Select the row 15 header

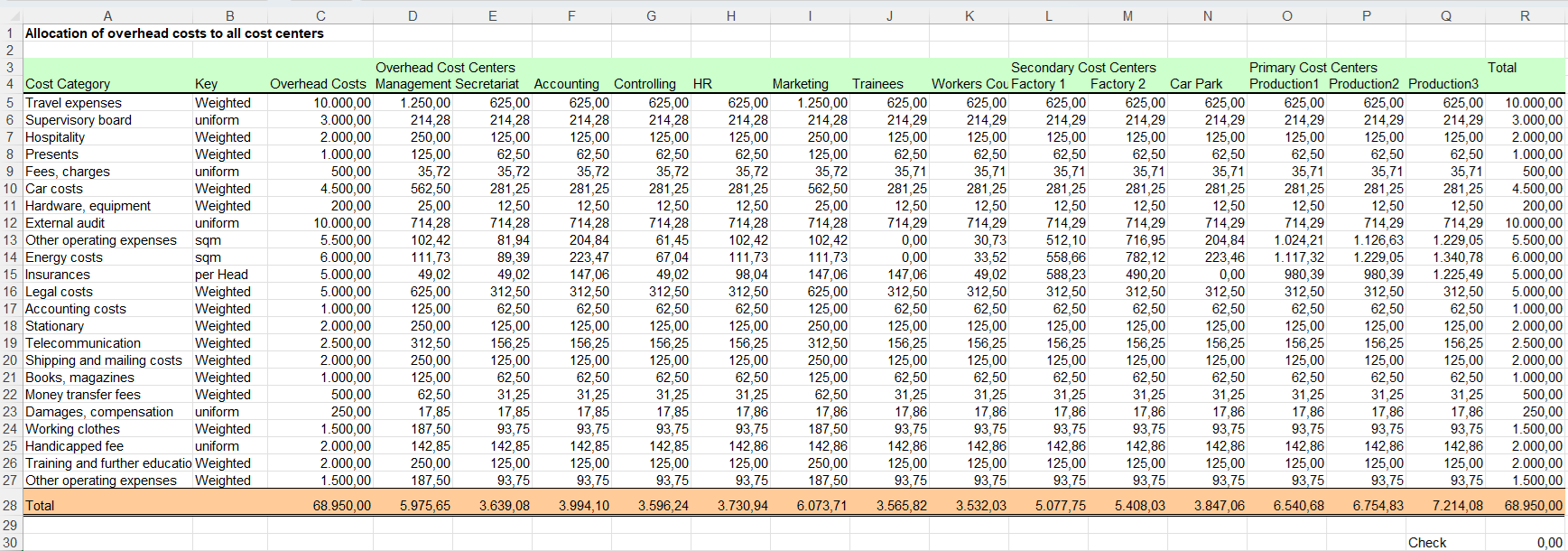coord(10,275)
